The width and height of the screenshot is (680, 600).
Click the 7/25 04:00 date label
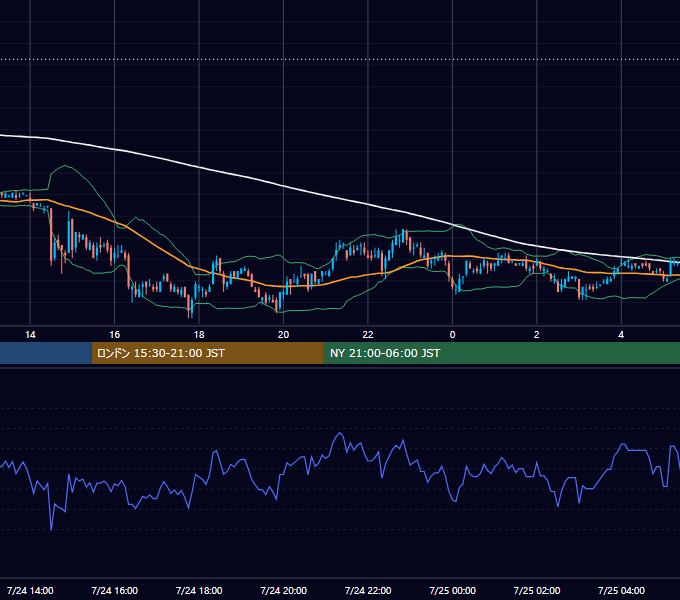[x=621, y=590]
